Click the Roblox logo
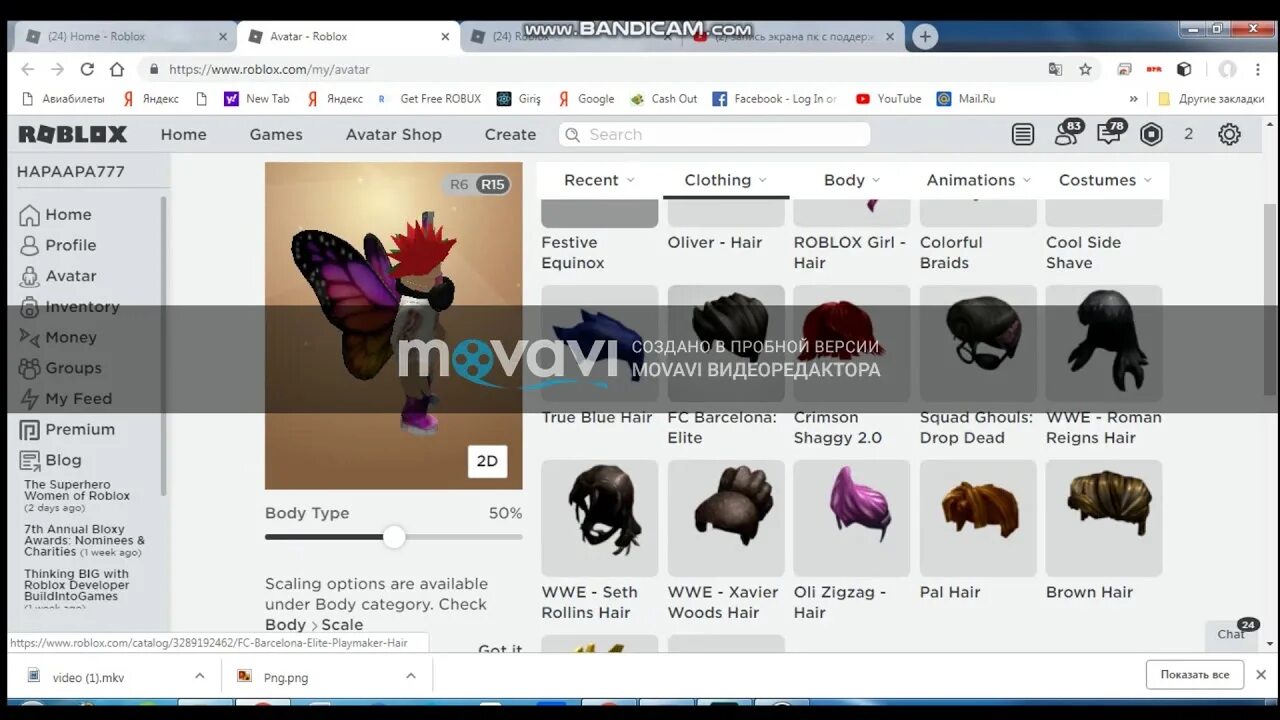 coord(73,134)
